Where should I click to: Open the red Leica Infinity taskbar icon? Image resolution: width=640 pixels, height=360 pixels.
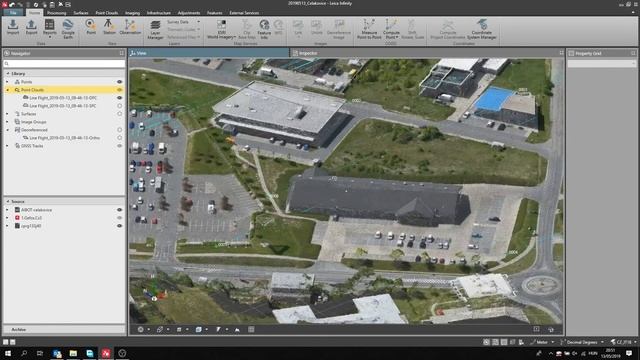point(106,353)
